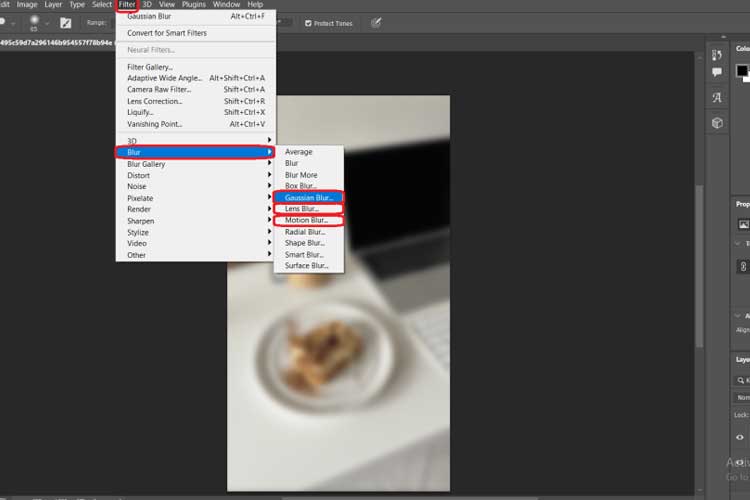The image size is (750, 500).
Task: Expand the Distort submenu
Action: point(196,176)
